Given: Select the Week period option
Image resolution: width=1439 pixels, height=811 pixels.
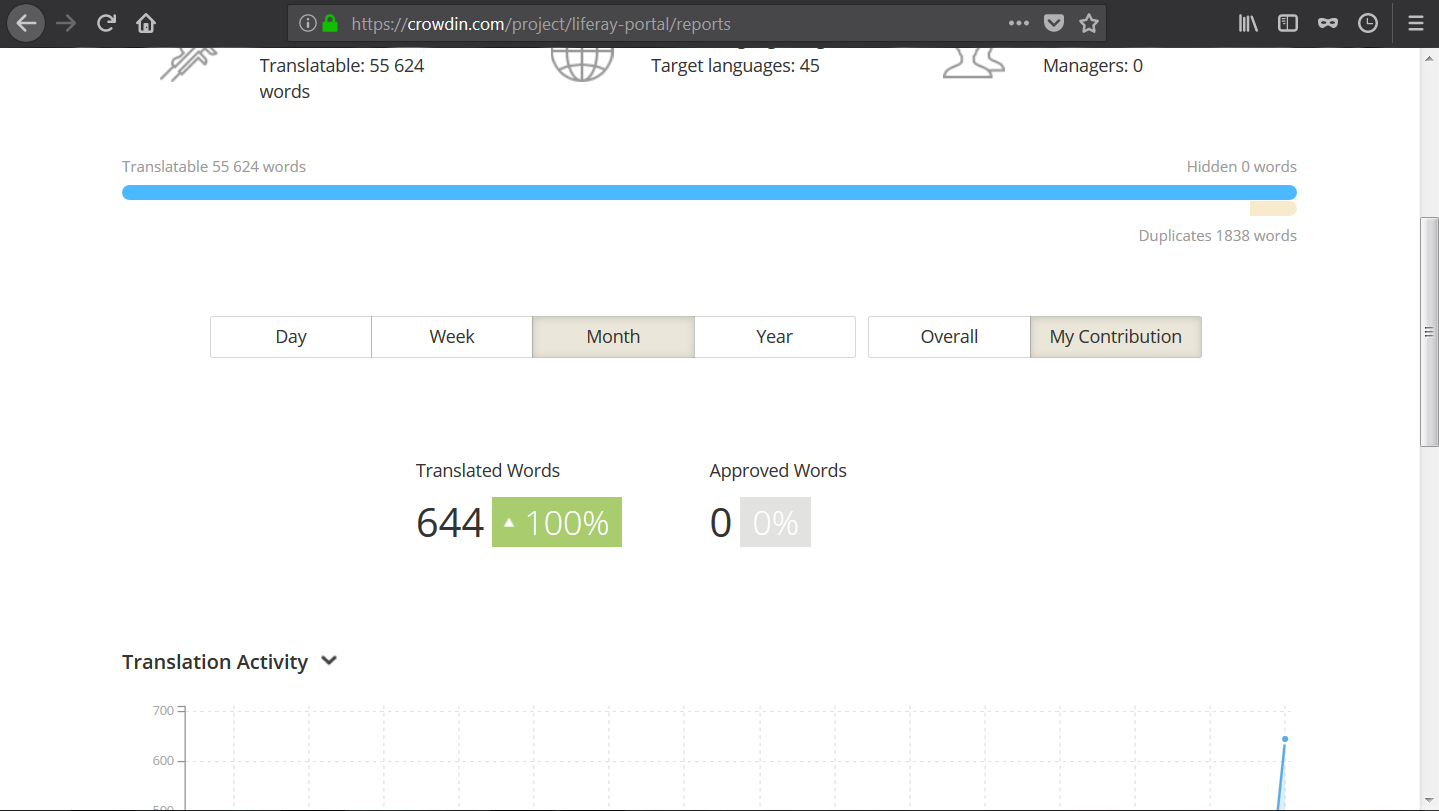Looking at the screenshot, I should [x=452, y=337].
